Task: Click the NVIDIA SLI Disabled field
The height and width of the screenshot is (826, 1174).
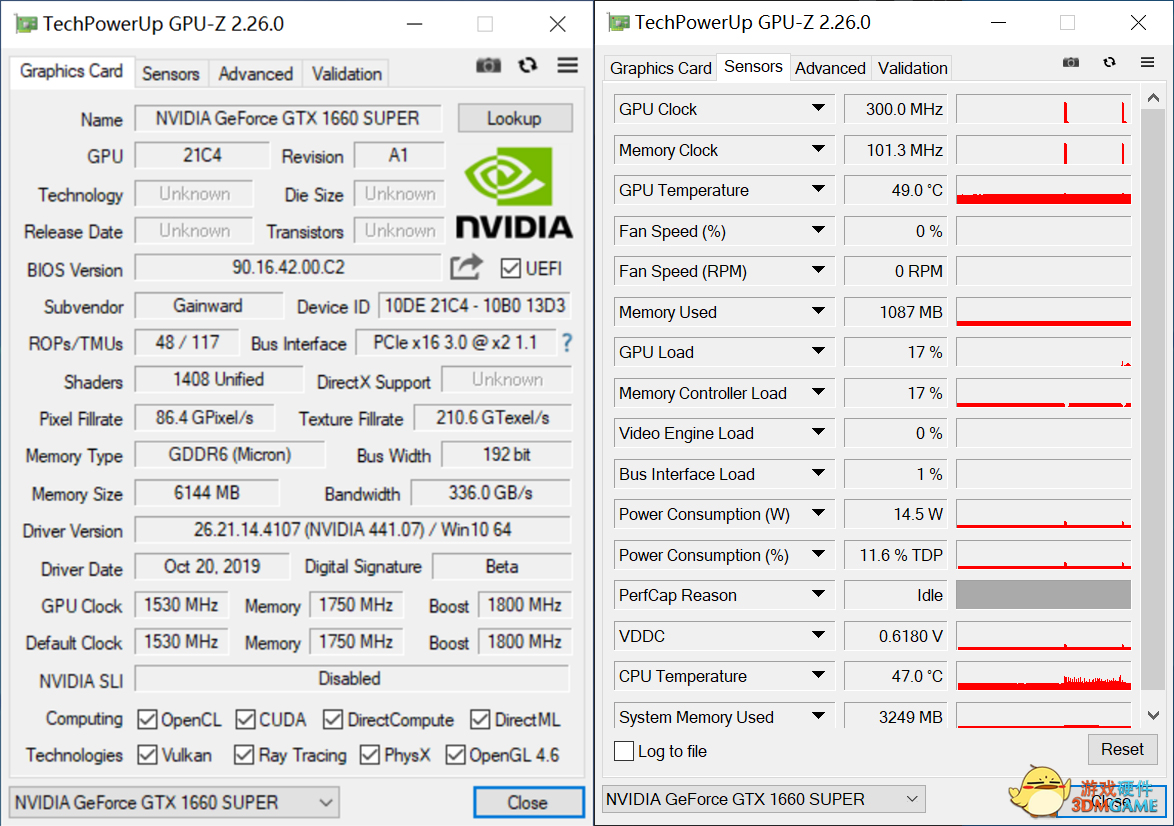Action: click(350, 678)
